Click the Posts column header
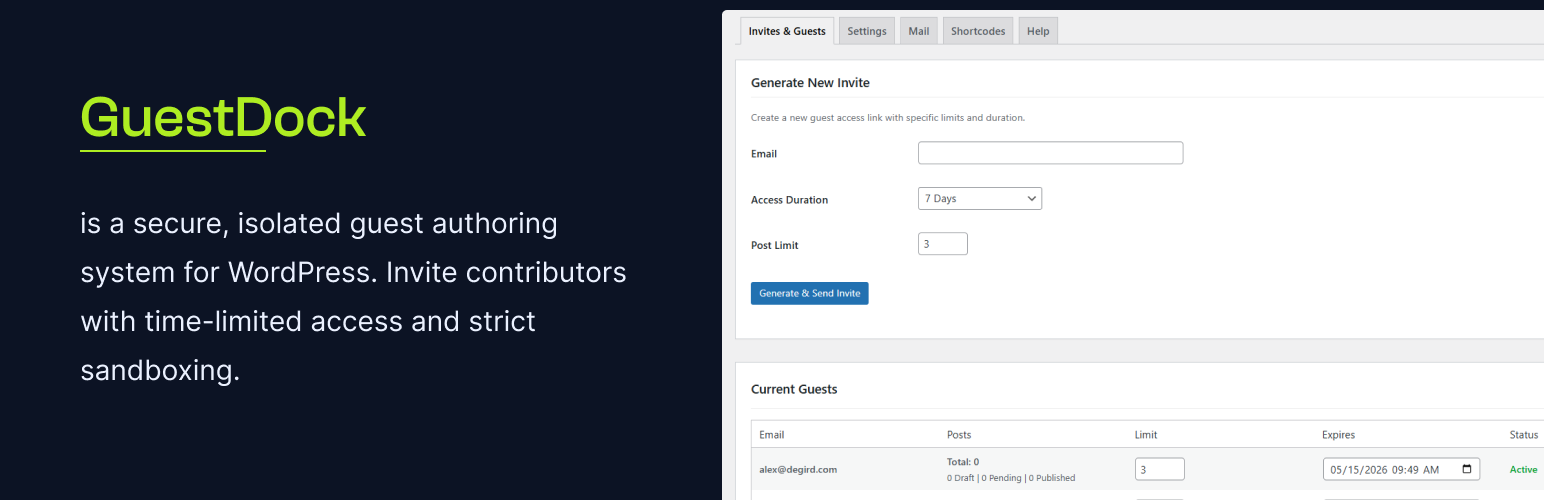 959,435
